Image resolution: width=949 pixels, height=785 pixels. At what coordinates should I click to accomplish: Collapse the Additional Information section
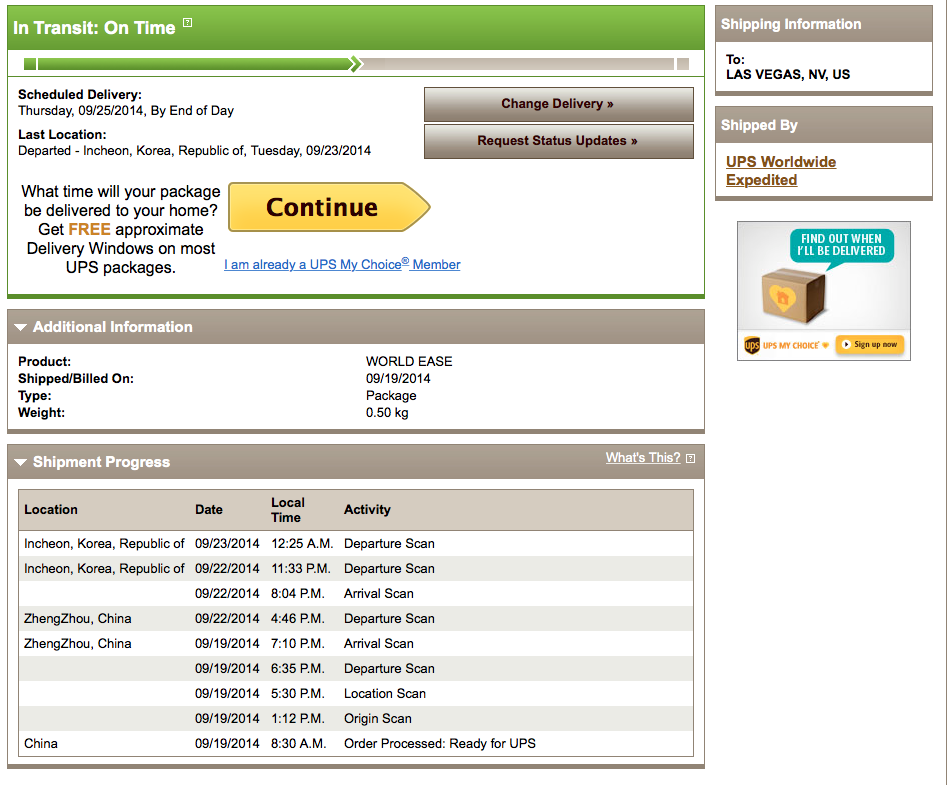pos(21,327)
